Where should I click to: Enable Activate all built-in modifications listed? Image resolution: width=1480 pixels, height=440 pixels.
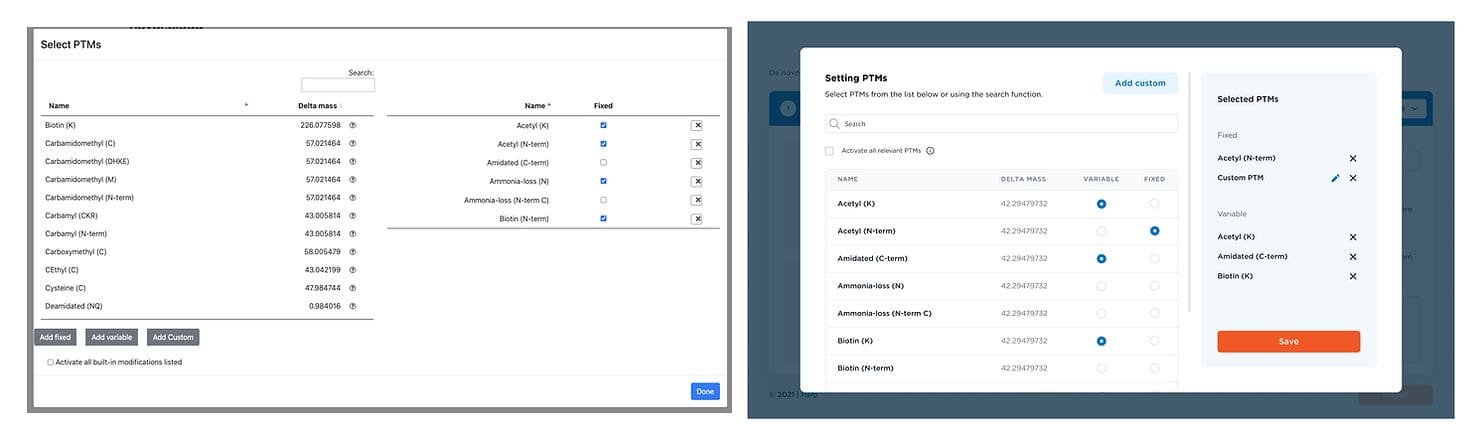click(51, 362)
